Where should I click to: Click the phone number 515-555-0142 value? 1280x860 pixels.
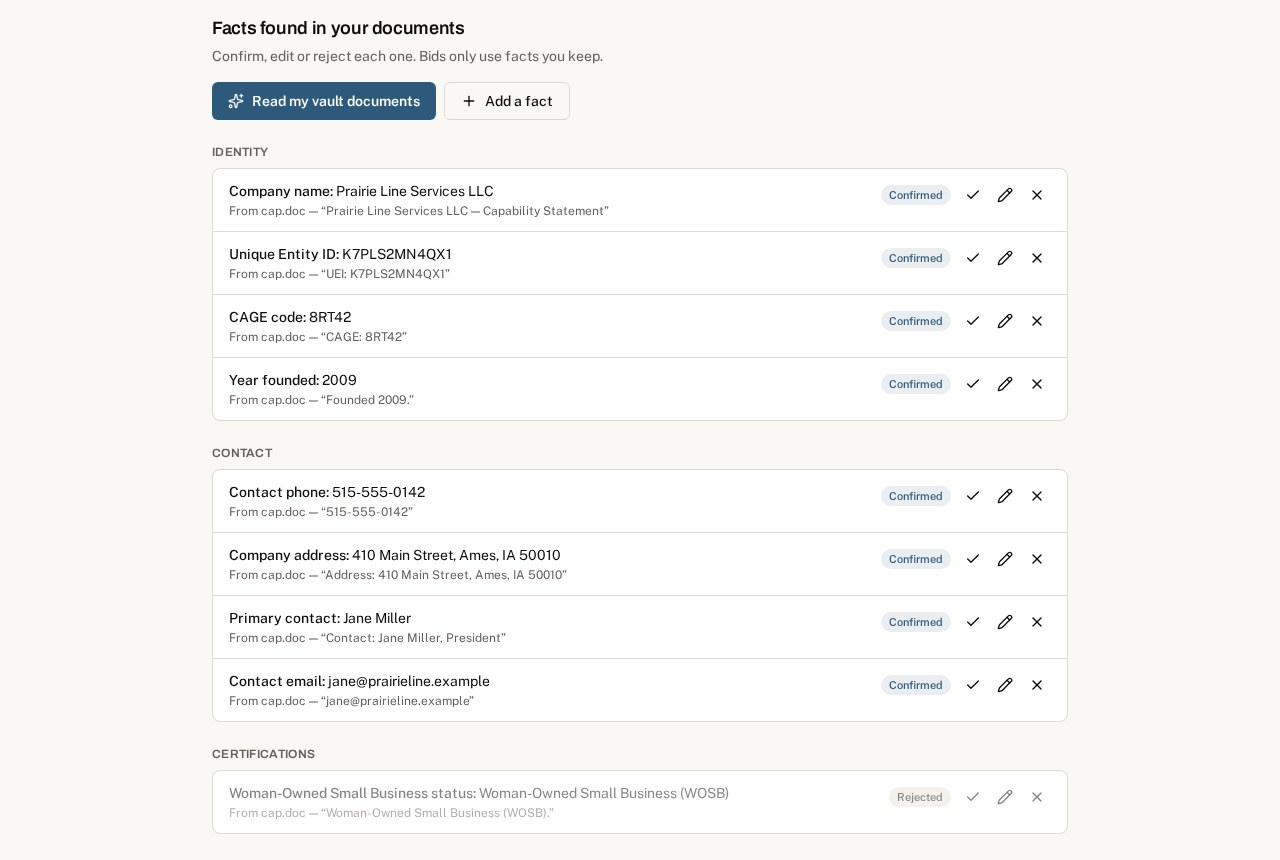379,492
